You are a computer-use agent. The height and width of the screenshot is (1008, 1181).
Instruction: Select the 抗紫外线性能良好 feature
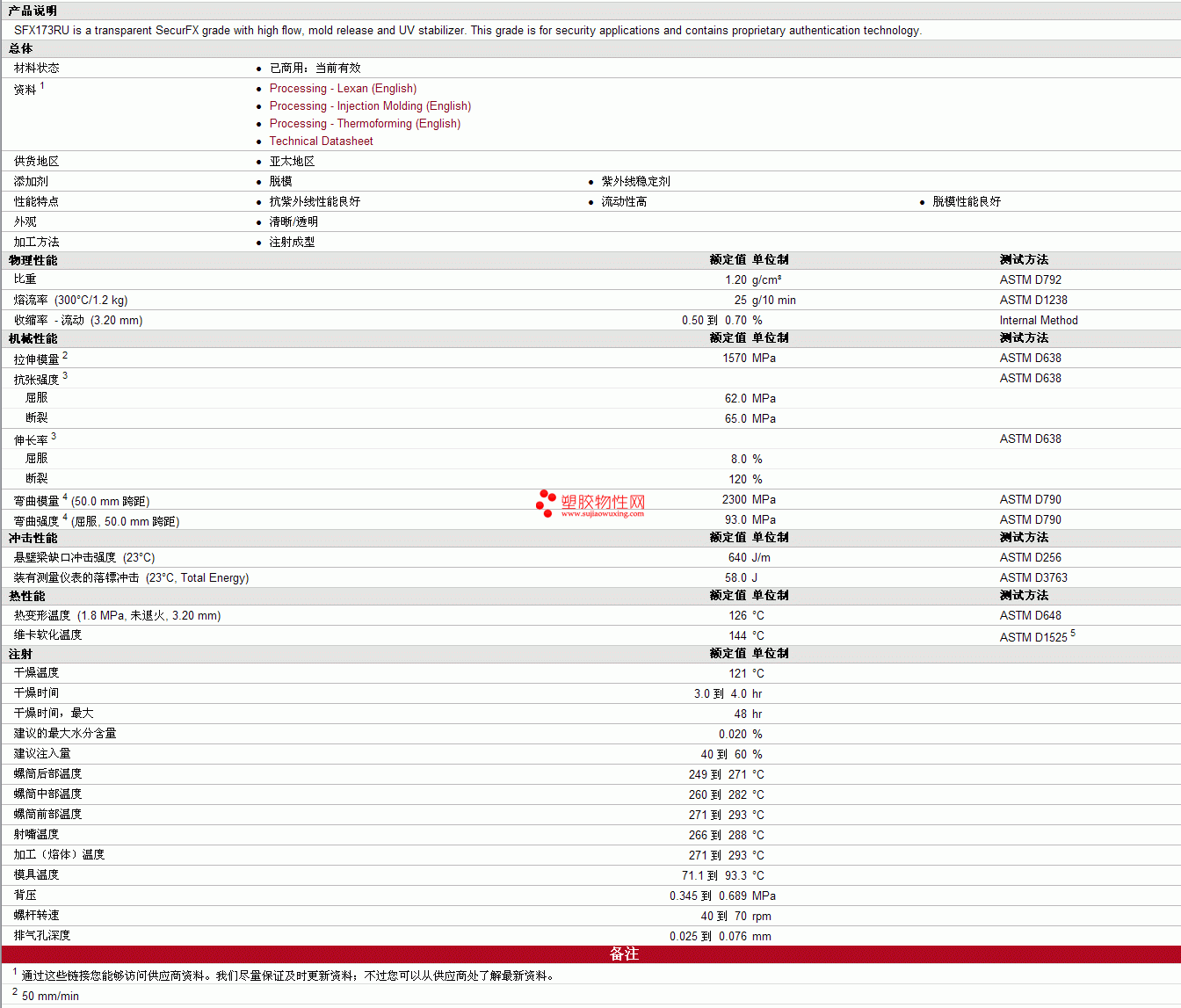tap(315, 202)
